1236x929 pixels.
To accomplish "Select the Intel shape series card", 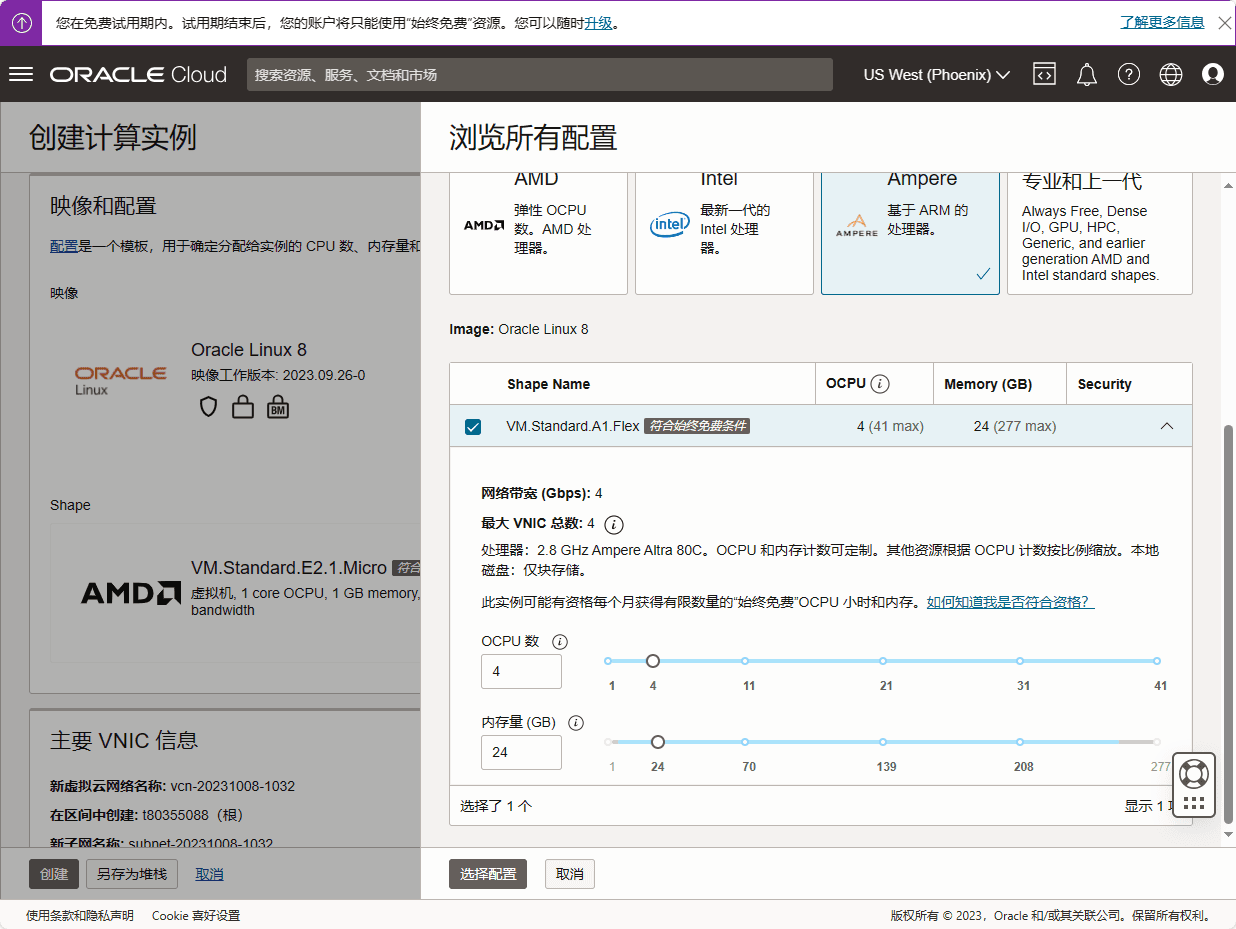I will point(724,230).
